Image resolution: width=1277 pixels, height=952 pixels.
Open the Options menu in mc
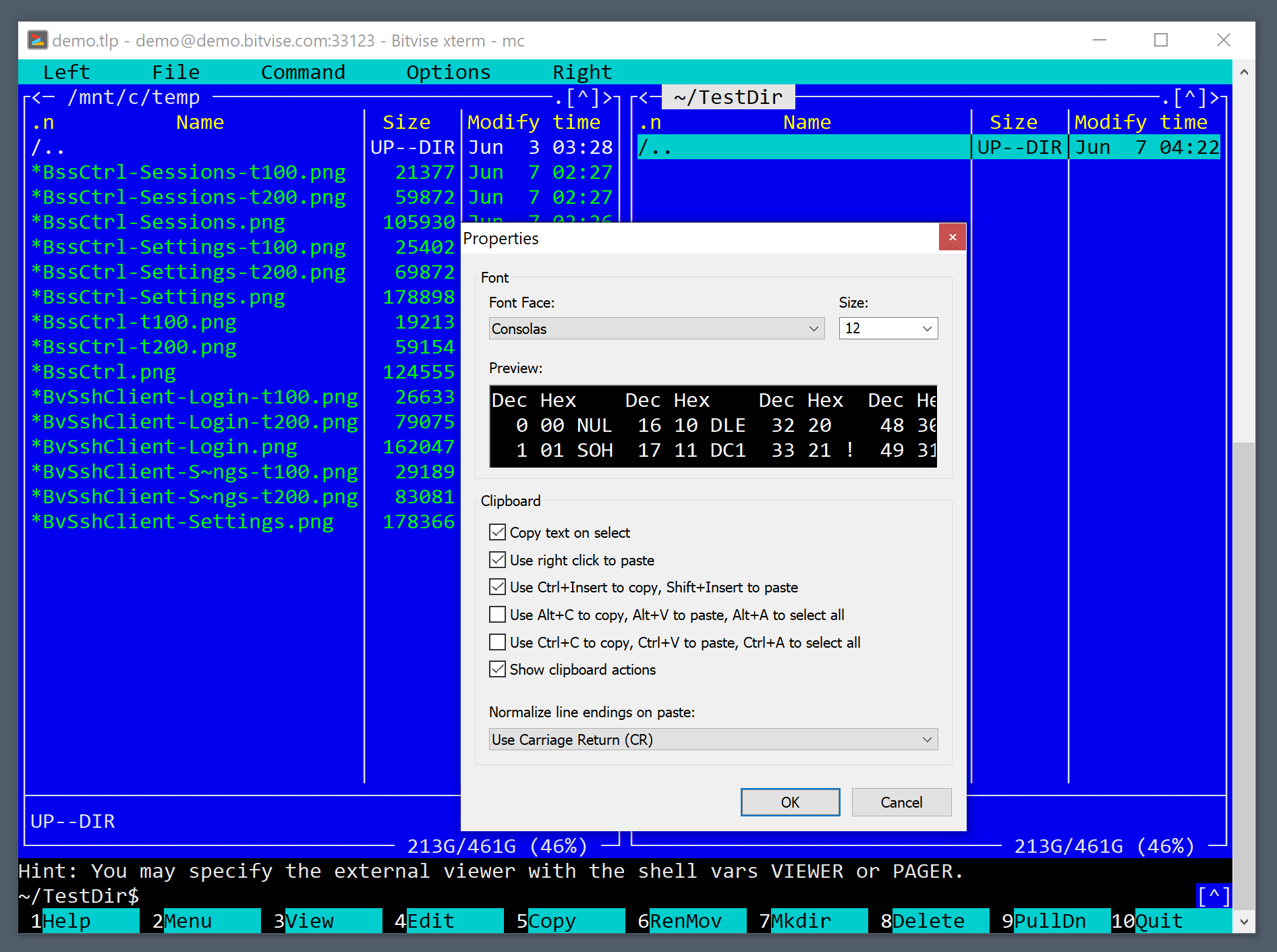pyautogui.click(x=448, y=72)
